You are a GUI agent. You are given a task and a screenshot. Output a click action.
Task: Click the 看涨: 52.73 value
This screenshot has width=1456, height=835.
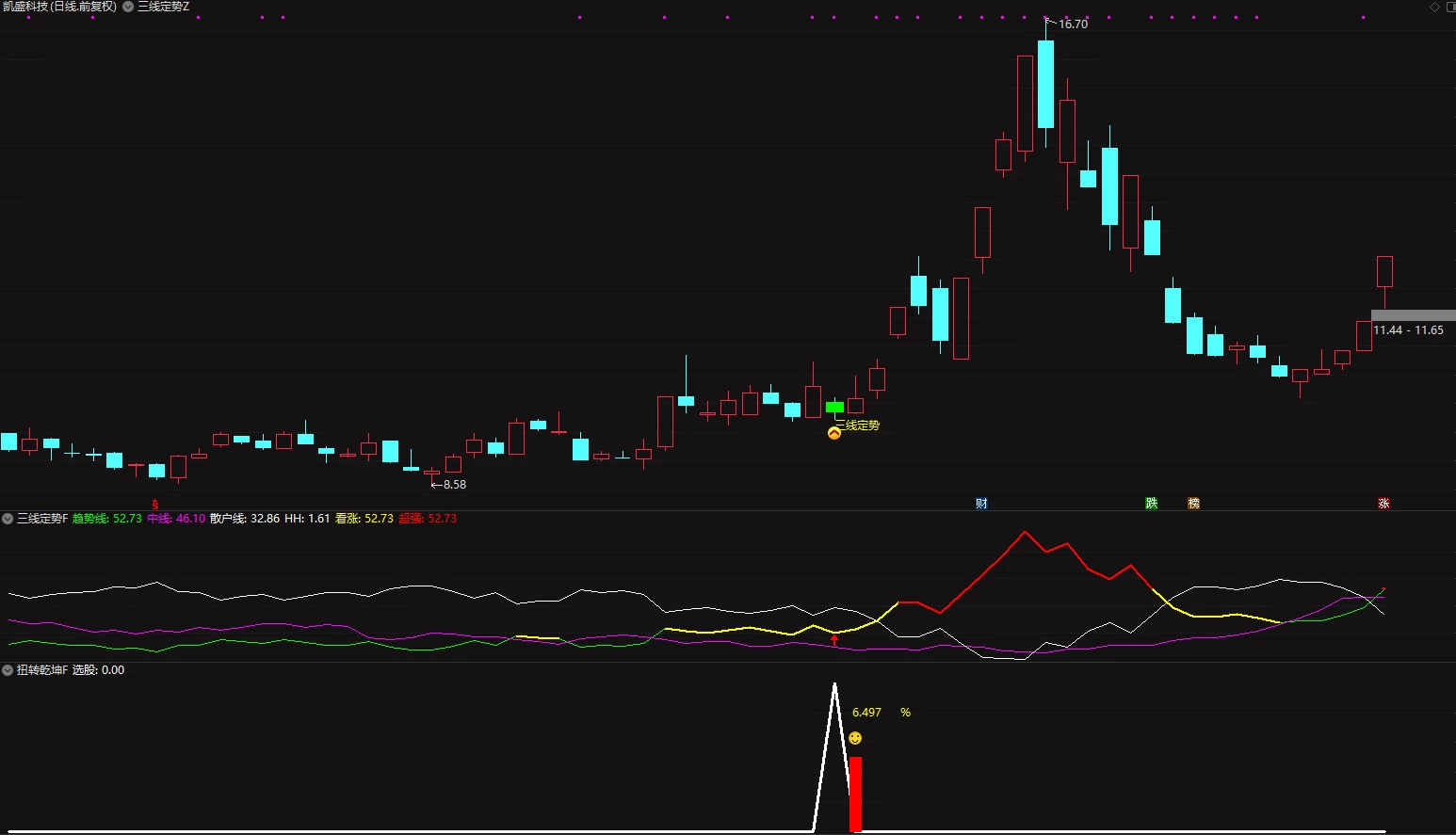click(364, 519)
